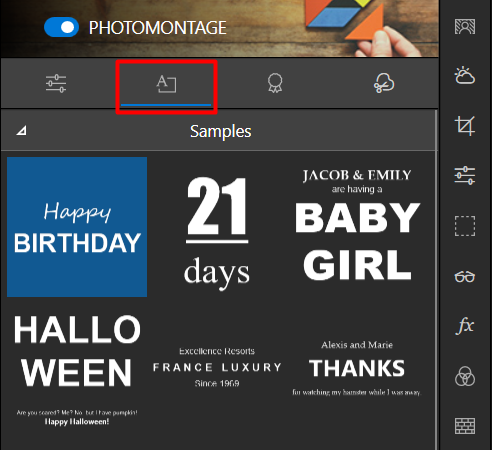This screenshot has height=450, width=492.
Task: Open the fx effects panel
Action: click(x=465, y=326)
